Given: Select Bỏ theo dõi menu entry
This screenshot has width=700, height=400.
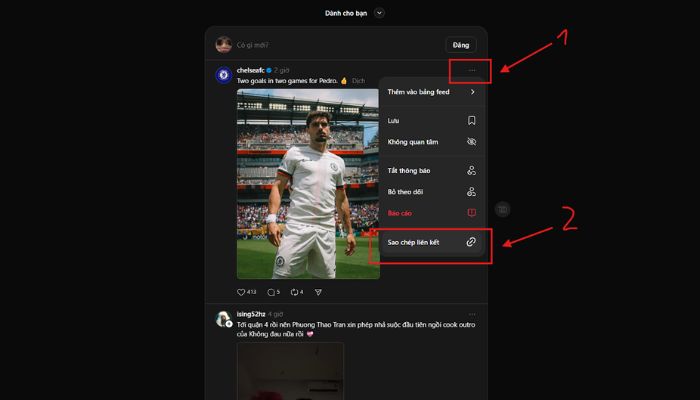Looking at the screenshot, I should (432, 192).
